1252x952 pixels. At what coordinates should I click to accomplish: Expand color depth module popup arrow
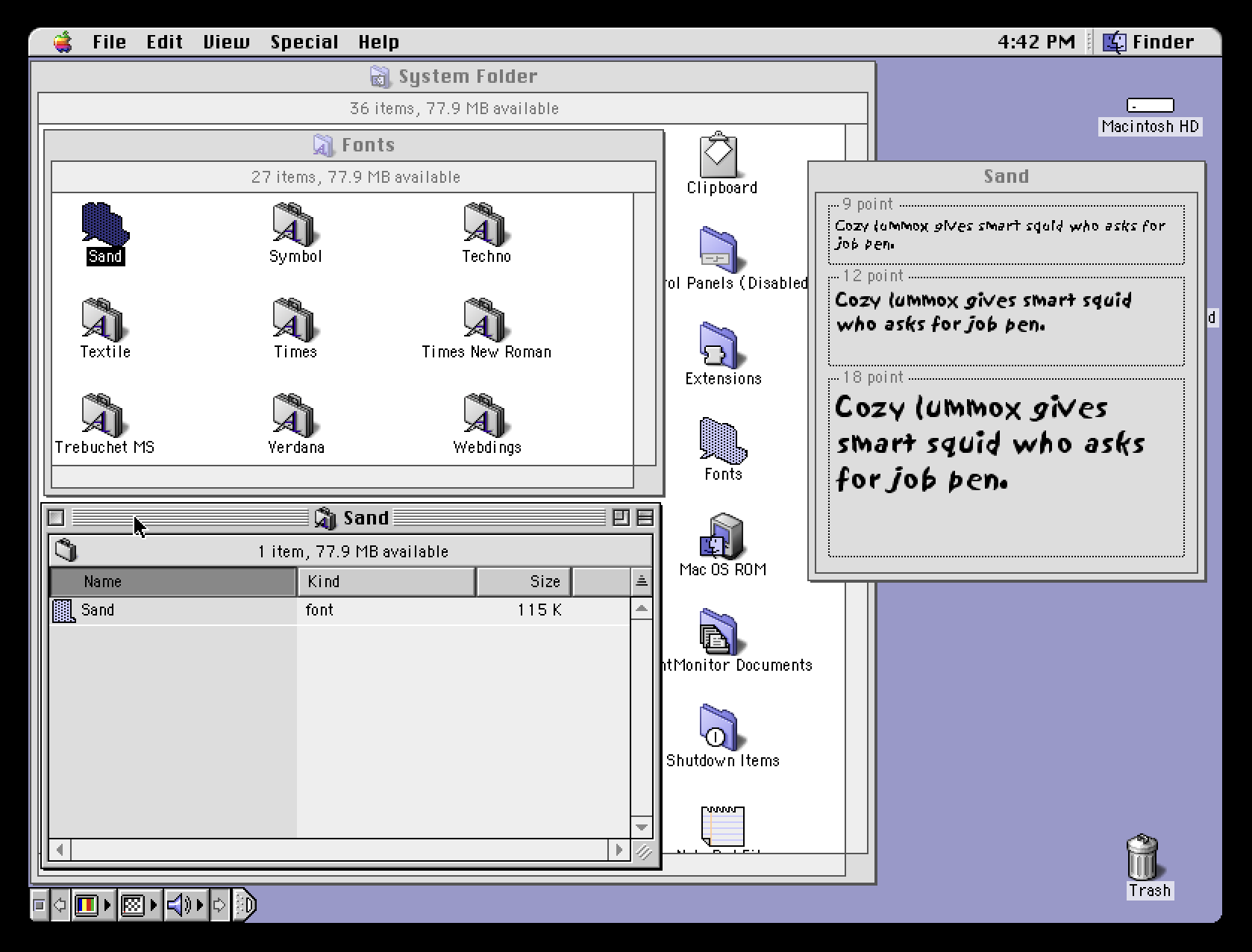click(108, 906)
